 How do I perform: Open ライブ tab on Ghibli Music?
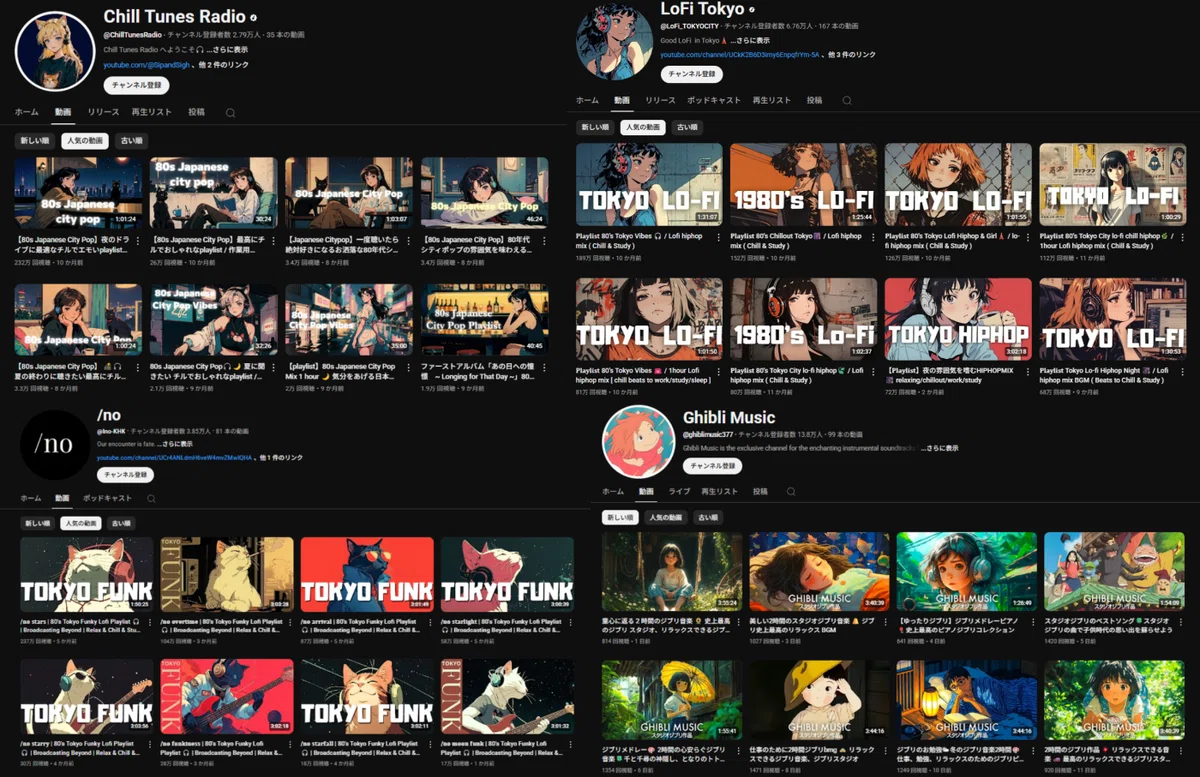coord(679,492)
